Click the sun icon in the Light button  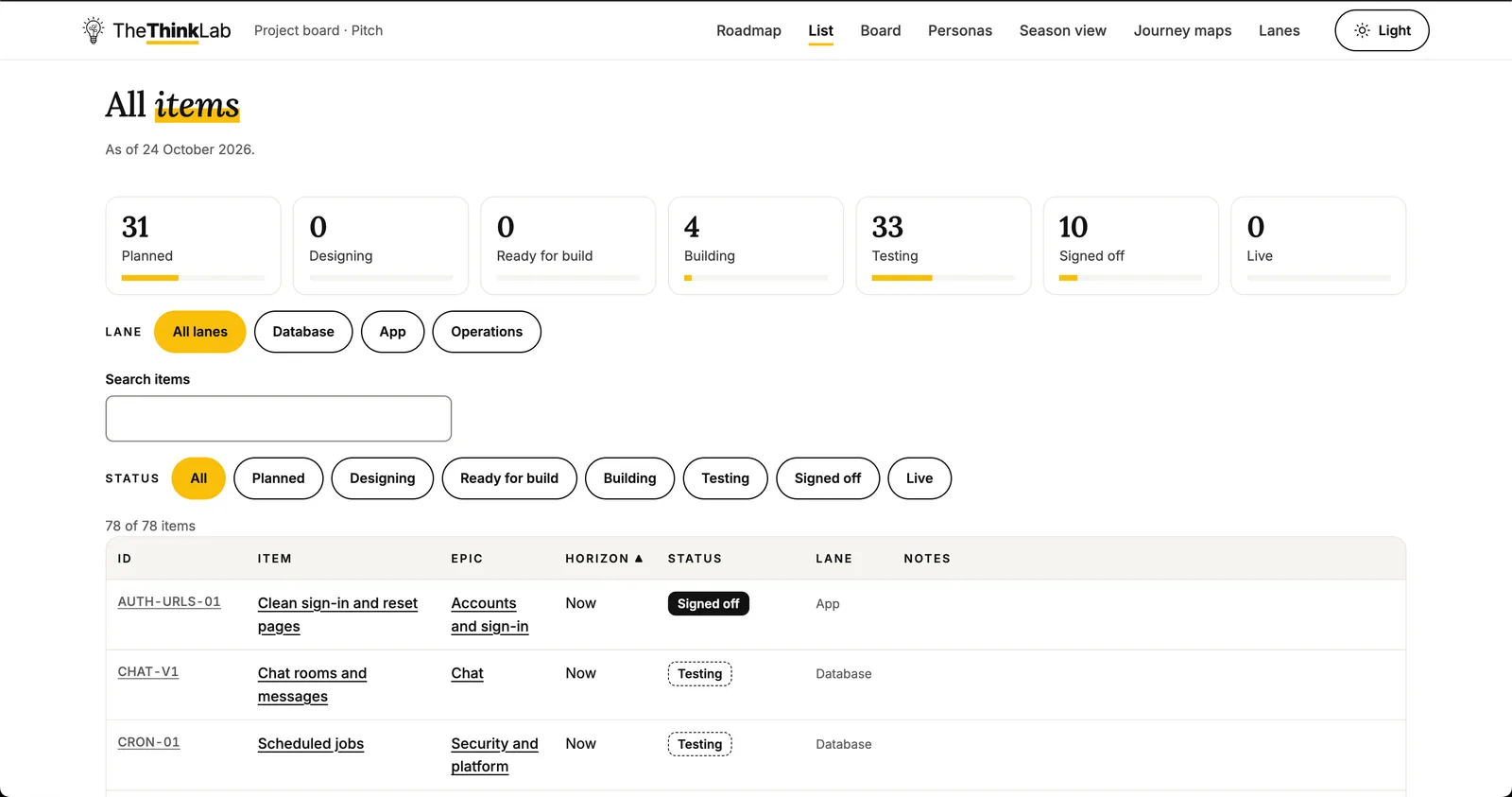(x=1362, y=30)
